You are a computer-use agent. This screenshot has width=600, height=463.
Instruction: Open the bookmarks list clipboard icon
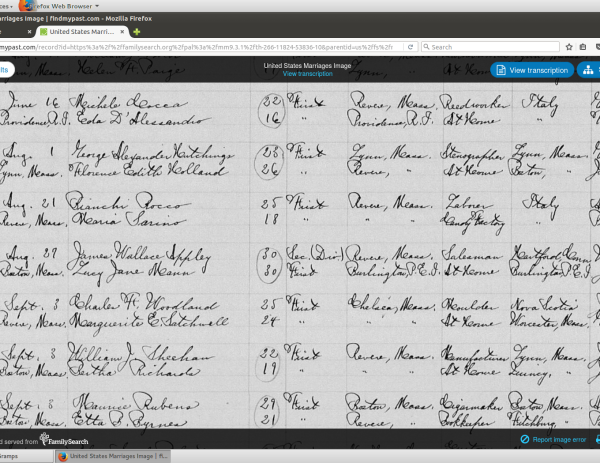[582, 46]
